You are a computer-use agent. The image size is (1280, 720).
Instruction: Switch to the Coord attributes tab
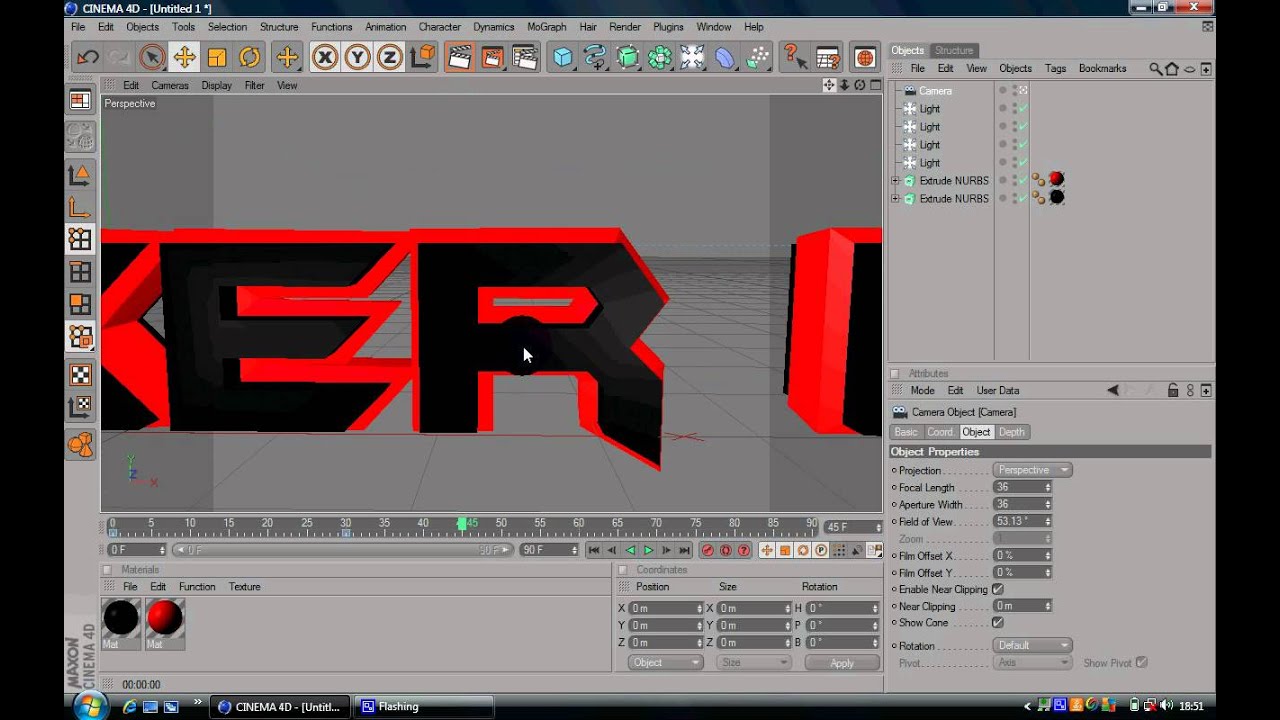coord(940,432)
